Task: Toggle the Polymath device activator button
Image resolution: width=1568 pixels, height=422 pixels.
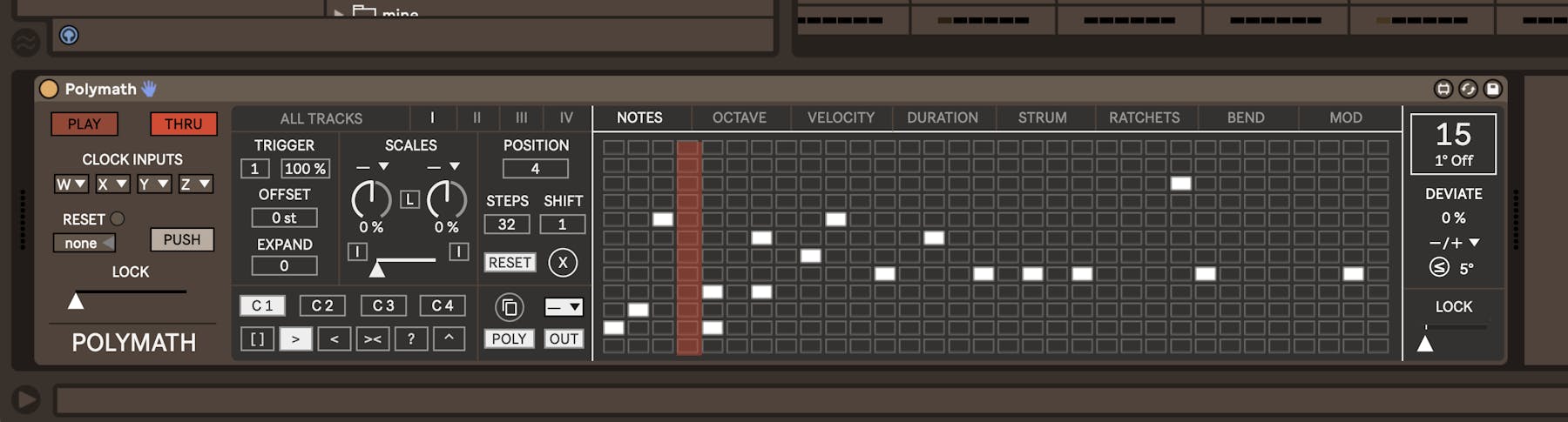Action: 49,89
